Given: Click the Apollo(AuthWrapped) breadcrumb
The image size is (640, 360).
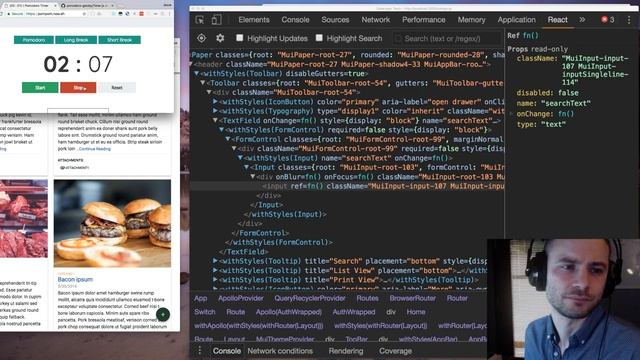Looking at the screenshot, I should 289,312.
